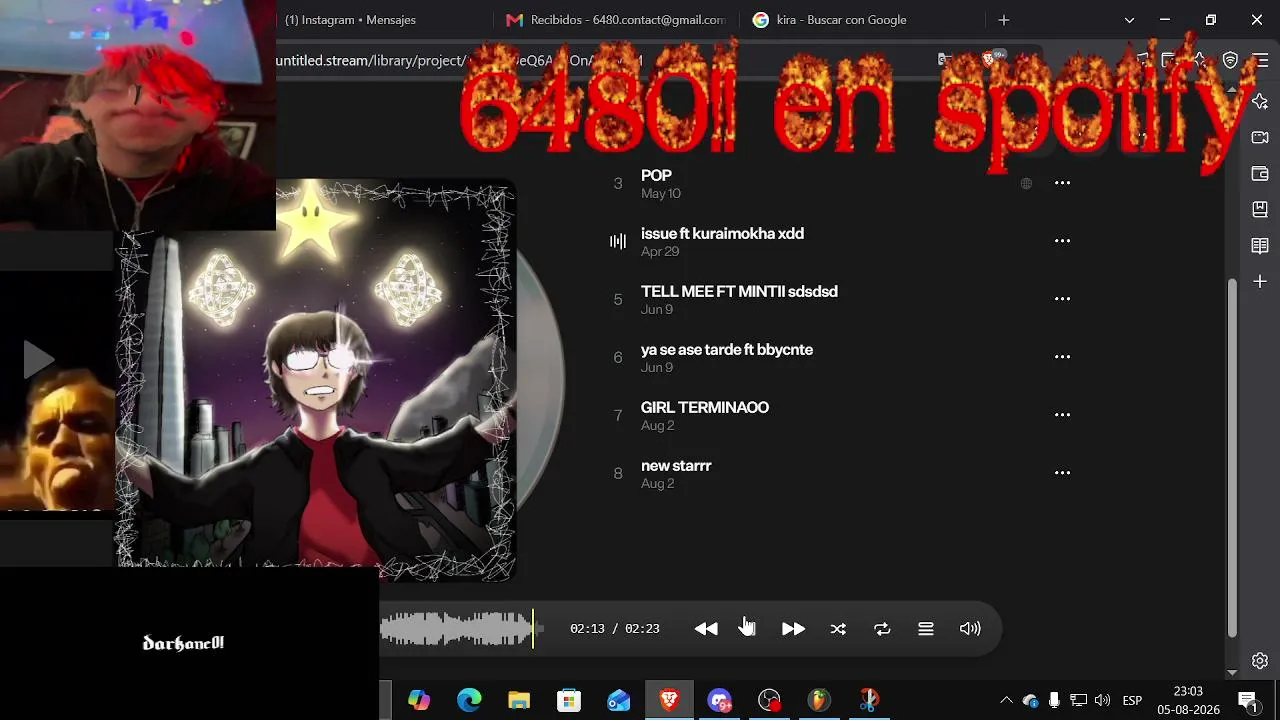Open sidebar settings gear
The height and width of the screenshot is (720, 1280).
point(1260,661)
